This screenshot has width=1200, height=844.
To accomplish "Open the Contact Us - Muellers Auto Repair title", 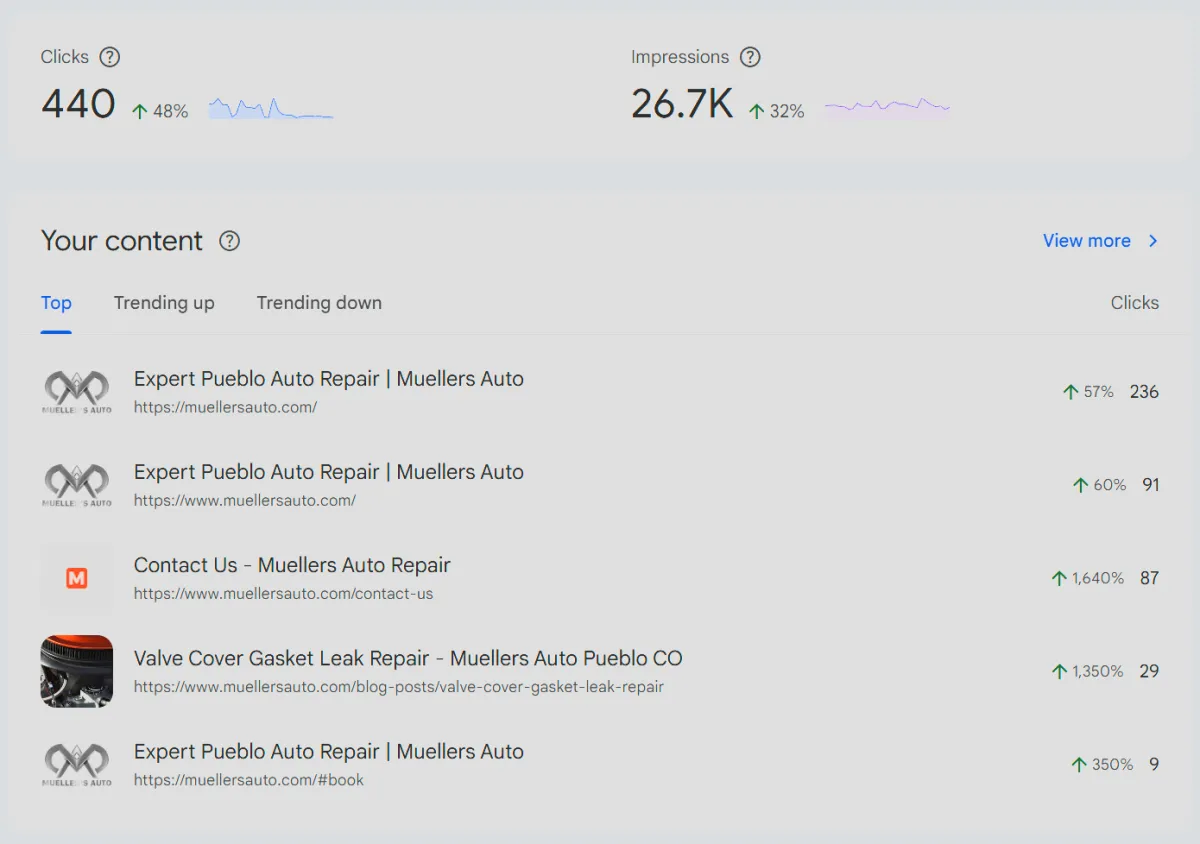I will (x=292, y=565).
